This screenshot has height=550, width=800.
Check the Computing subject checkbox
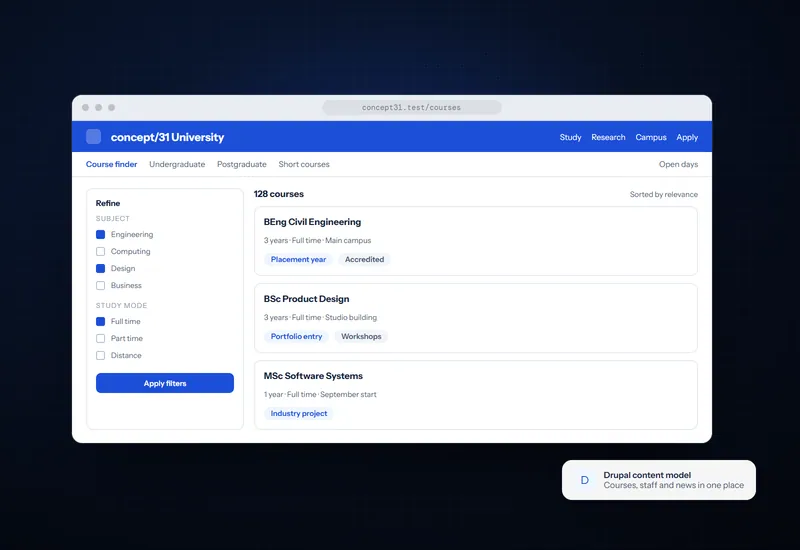click(101, 252)
